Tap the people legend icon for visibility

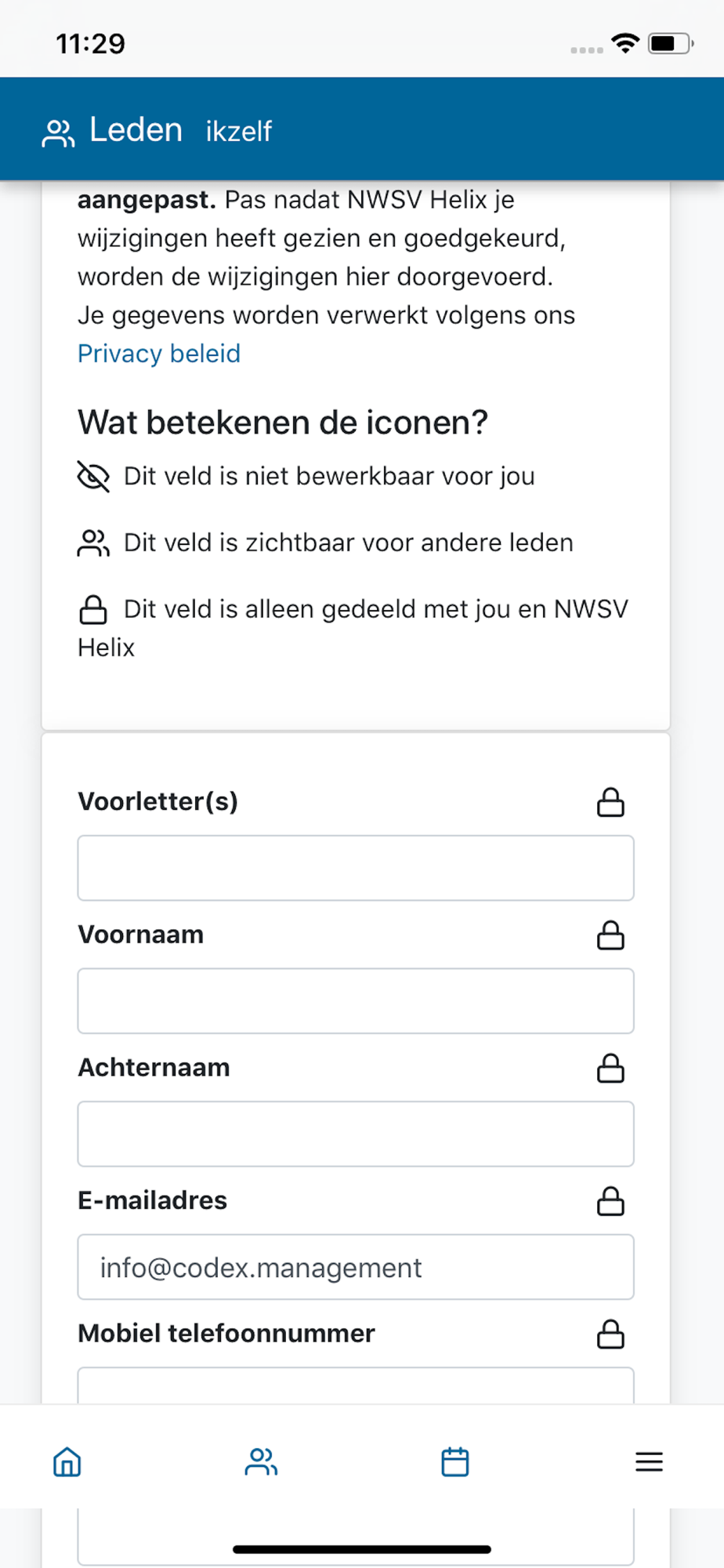(93, 543)
